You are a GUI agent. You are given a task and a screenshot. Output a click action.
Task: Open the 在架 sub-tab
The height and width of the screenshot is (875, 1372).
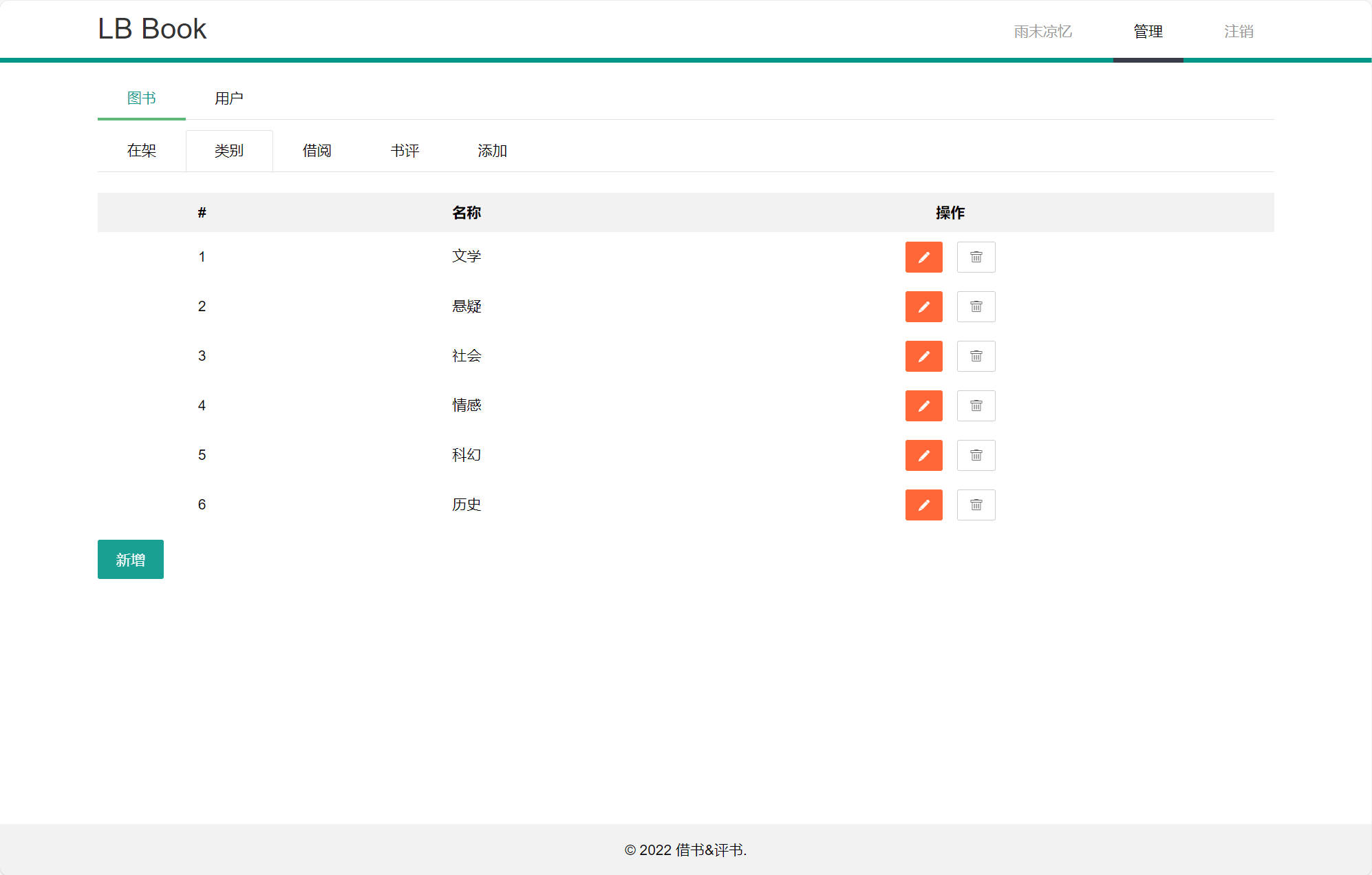point(142,151)
